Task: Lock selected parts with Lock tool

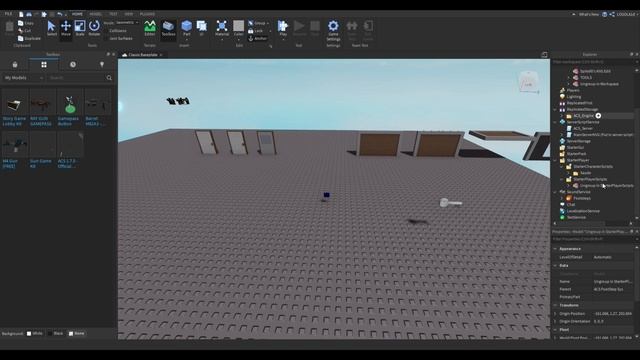Action: point(256,31)
